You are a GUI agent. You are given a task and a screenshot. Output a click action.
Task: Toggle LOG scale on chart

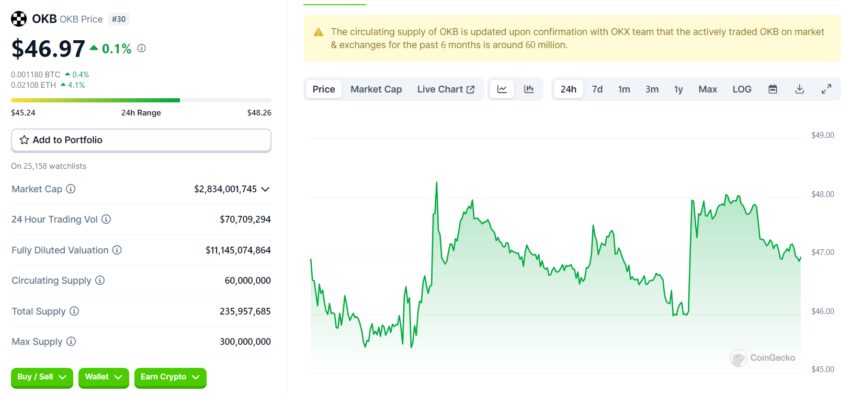742,89
